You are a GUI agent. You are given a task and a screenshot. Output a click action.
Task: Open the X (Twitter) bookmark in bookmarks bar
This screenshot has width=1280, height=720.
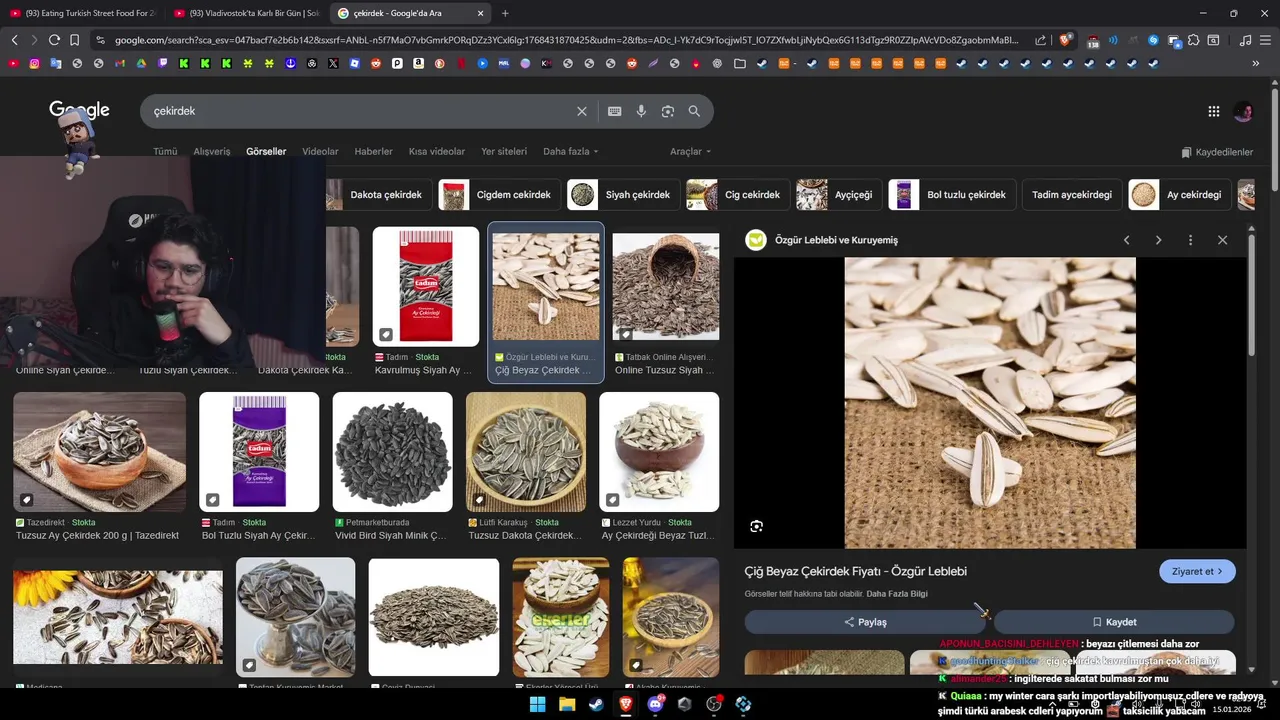[x=333, y=63]
